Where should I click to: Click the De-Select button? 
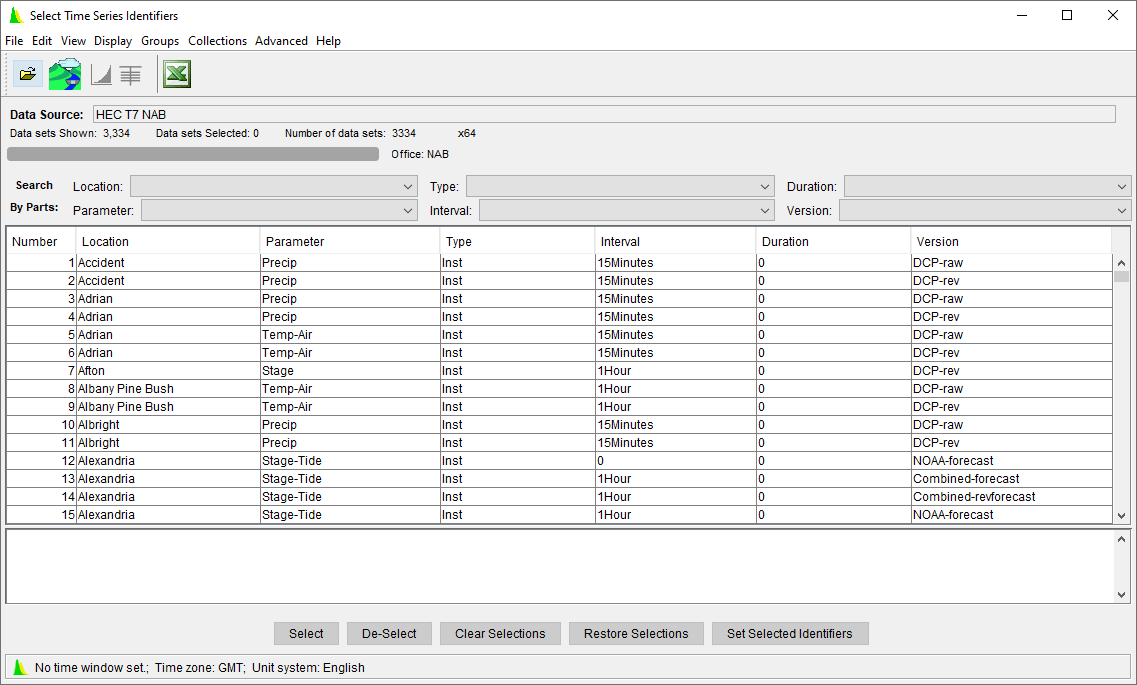(x=389, y=634)
